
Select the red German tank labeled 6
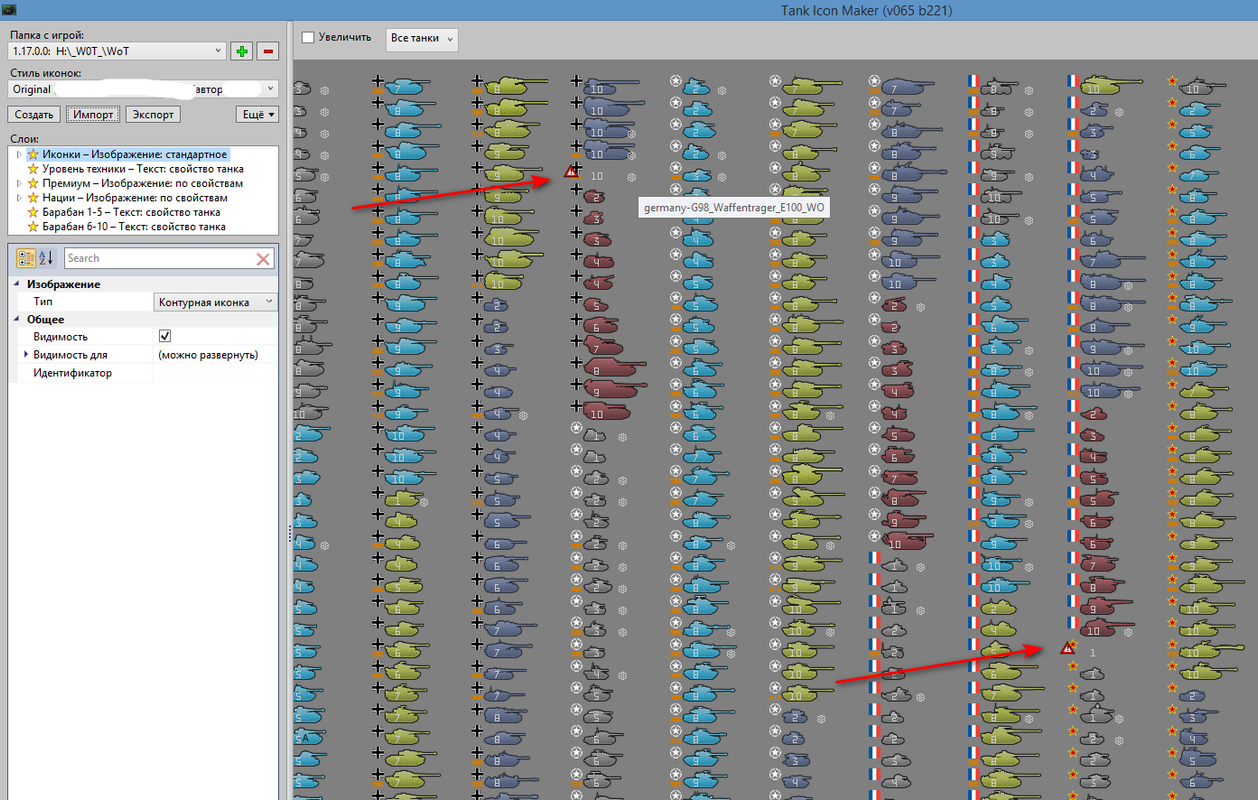(600, 325)
